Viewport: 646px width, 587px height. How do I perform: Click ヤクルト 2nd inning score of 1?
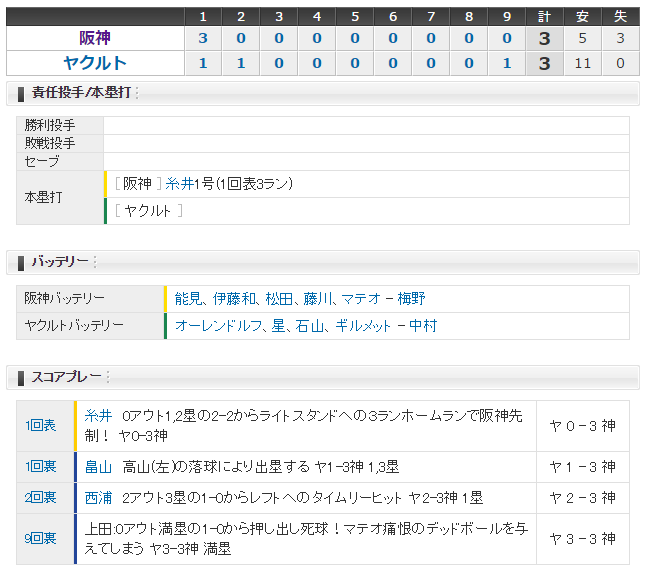[x=241, y=63]
